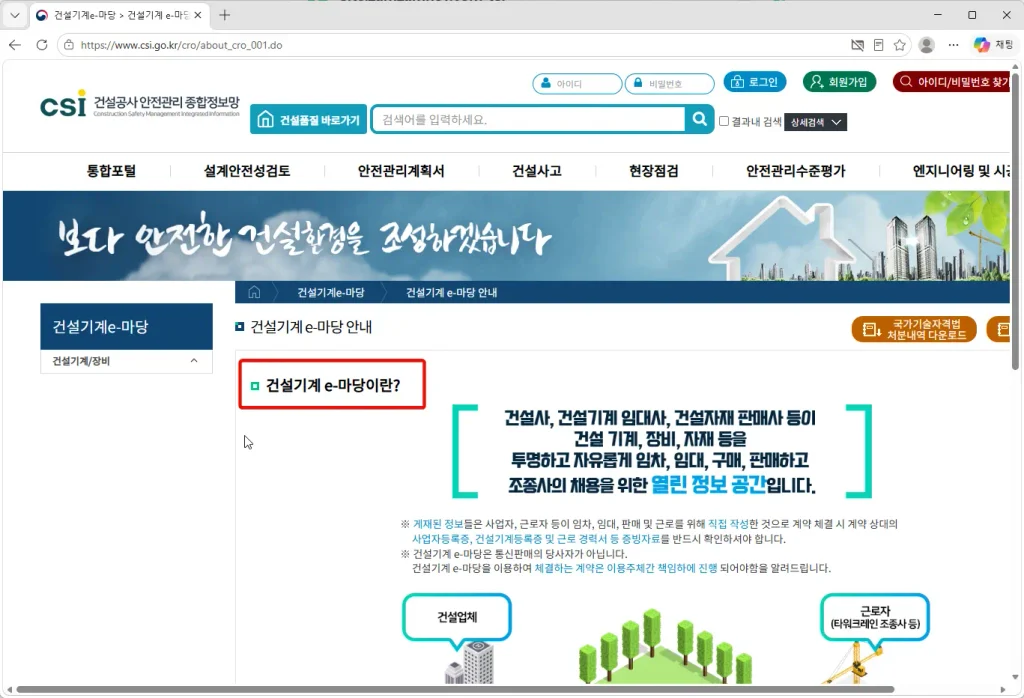
Task: Open the 건설사고 menu
Action: [537, 171]
